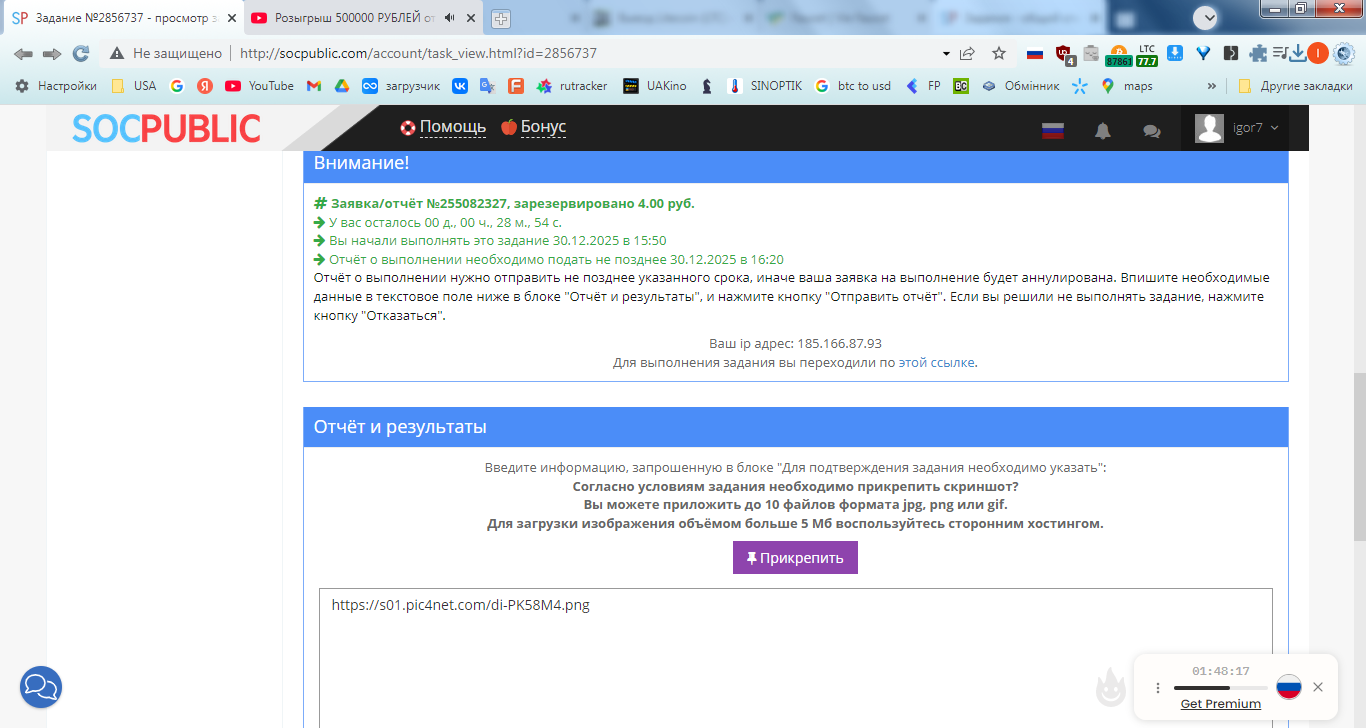Open the UAKino bookmark
The image size is (1366, 728).
(655, 86)
